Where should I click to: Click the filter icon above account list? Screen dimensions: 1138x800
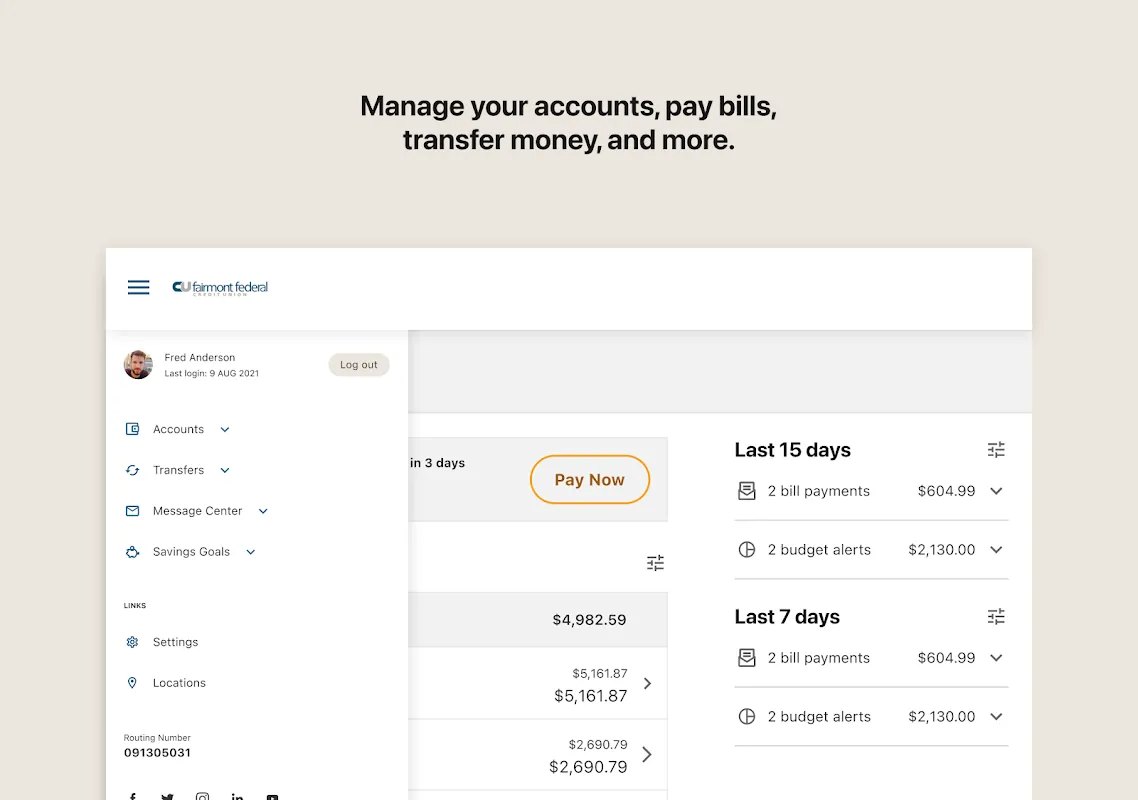pos(655,563)
